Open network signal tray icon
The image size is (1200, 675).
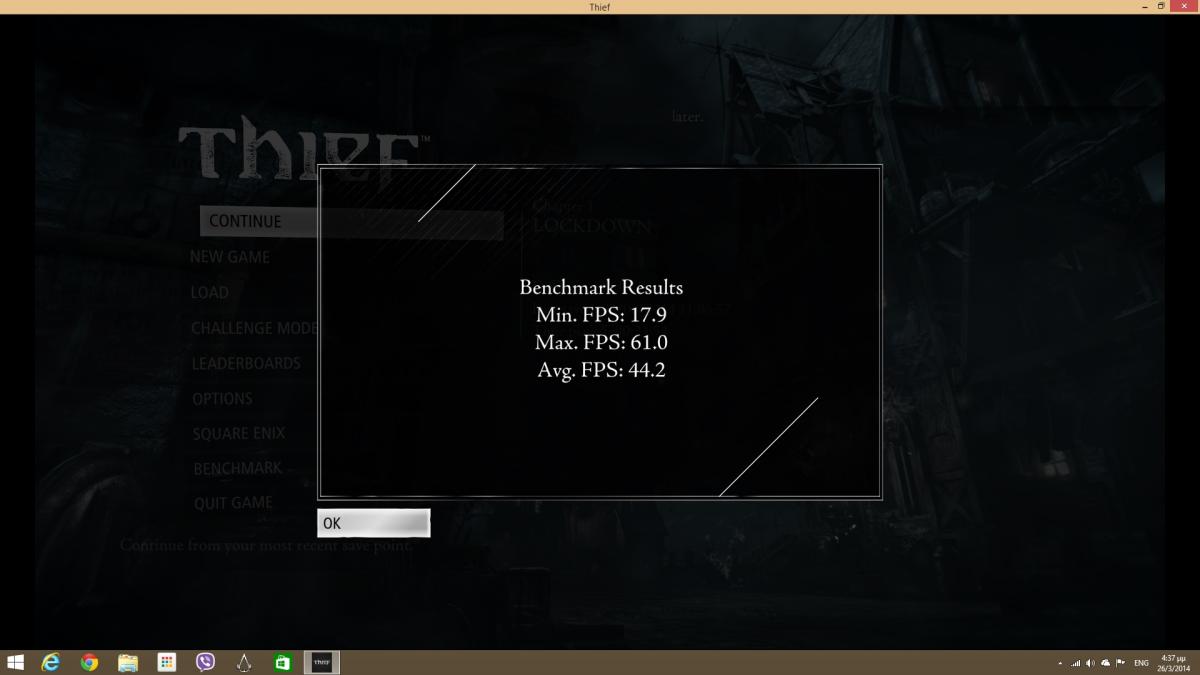[x=1075, y=663]
